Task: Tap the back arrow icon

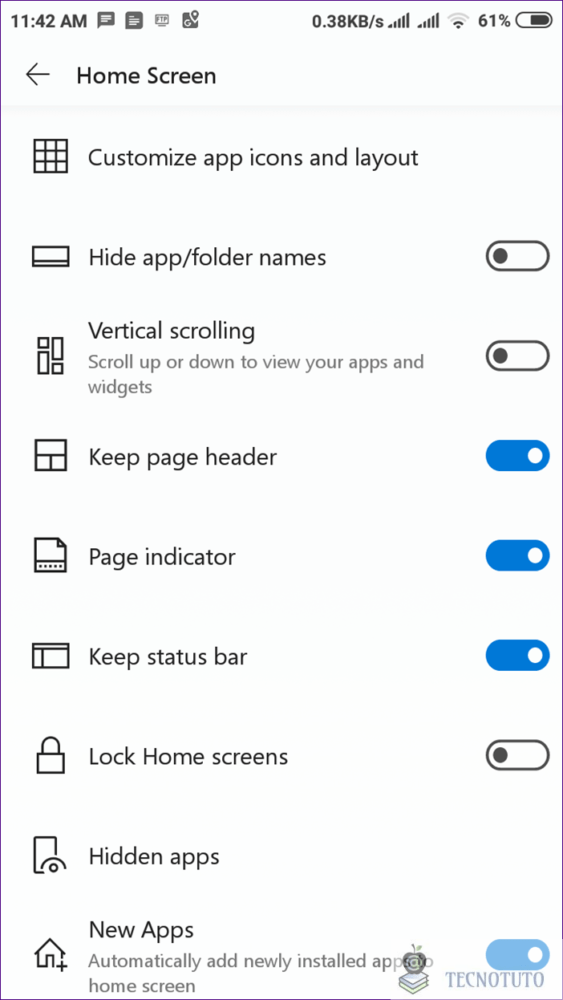Action: [x=38, y=75]
